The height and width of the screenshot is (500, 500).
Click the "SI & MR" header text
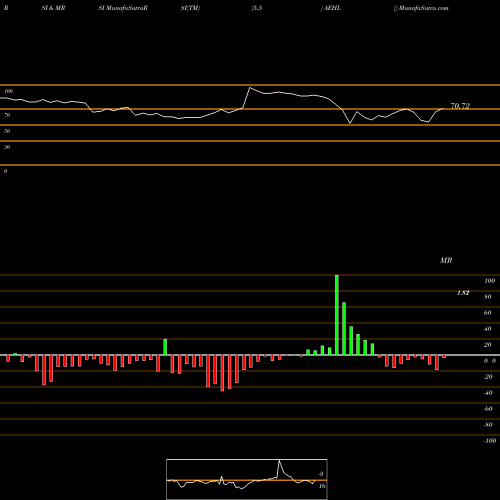click(53, 8)
